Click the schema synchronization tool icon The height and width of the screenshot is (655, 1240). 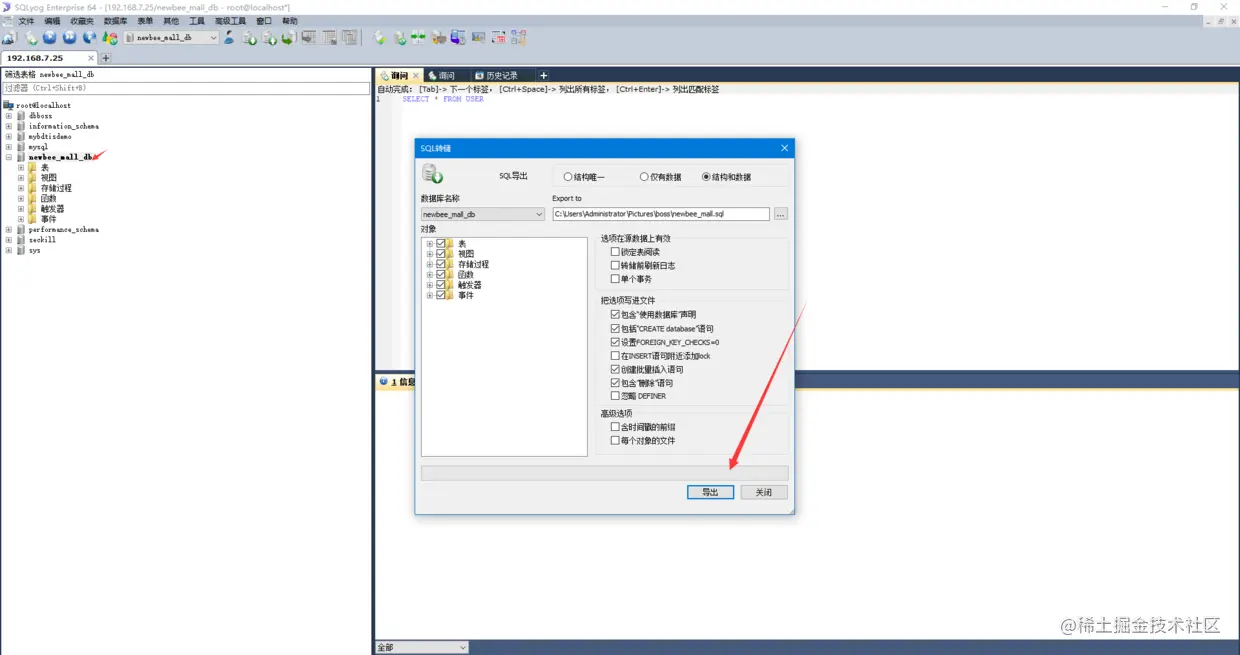399,38
